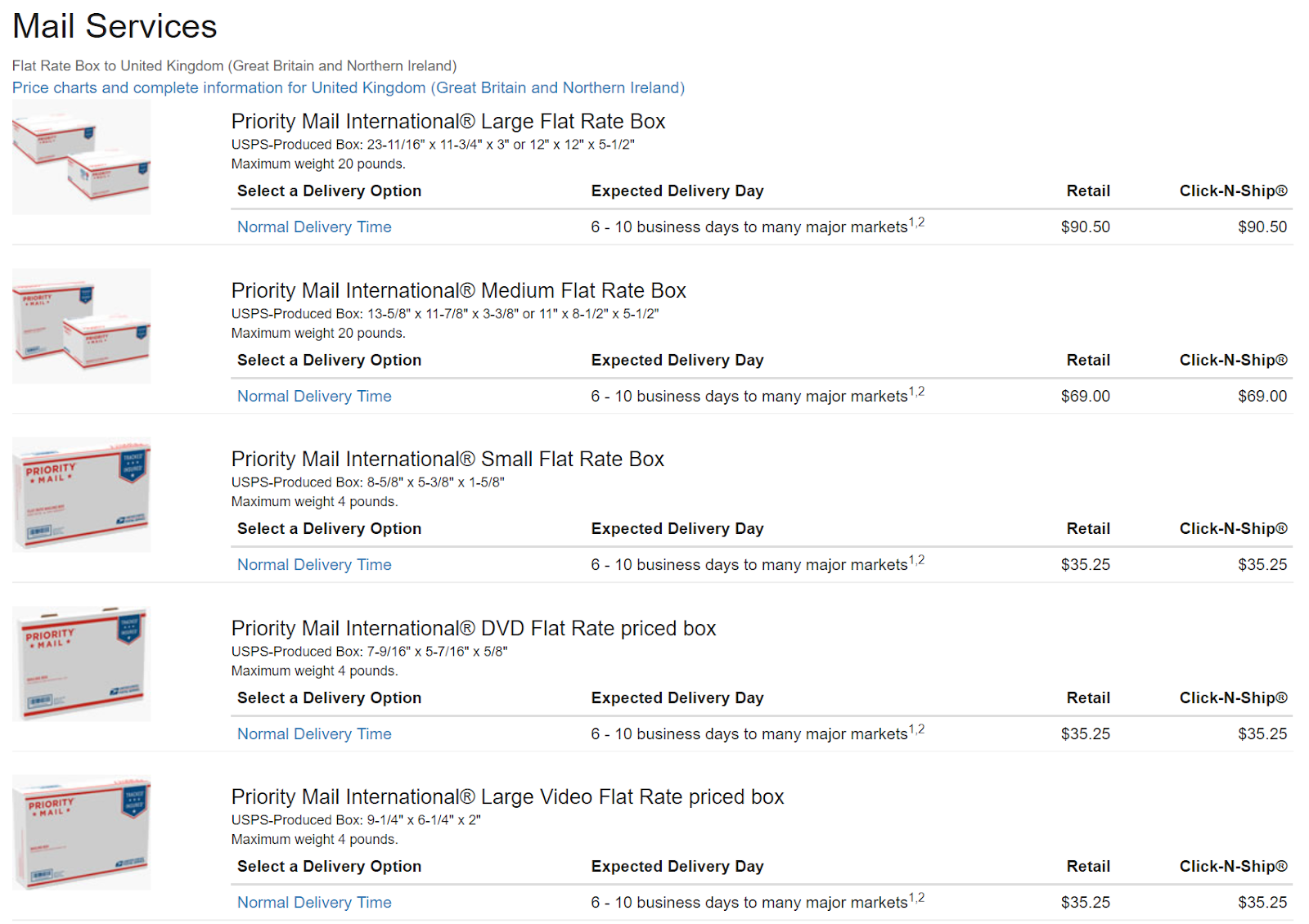Click the Medium Flat Rate Box image

81,326
